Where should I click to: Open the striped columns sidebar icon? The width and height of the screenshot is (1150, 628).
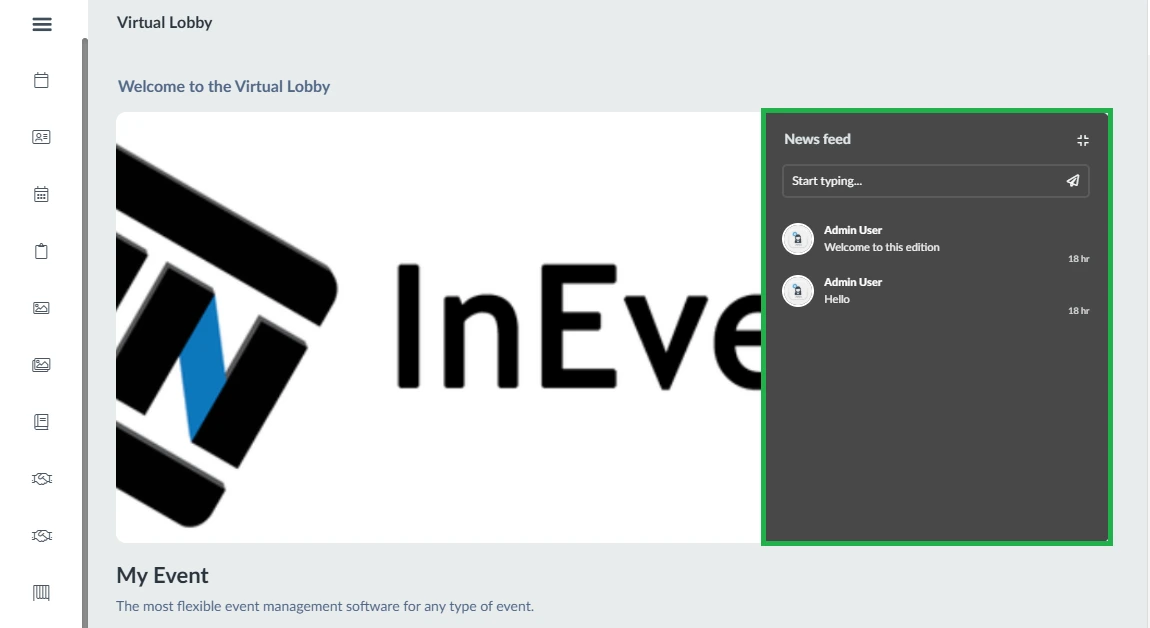(x=41, y=593)
